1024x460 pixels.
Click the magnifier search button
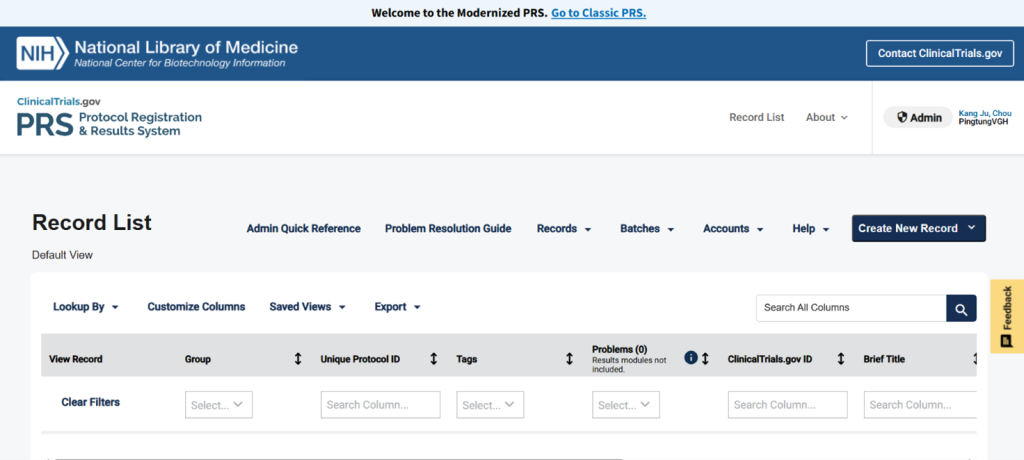point(961,308)
